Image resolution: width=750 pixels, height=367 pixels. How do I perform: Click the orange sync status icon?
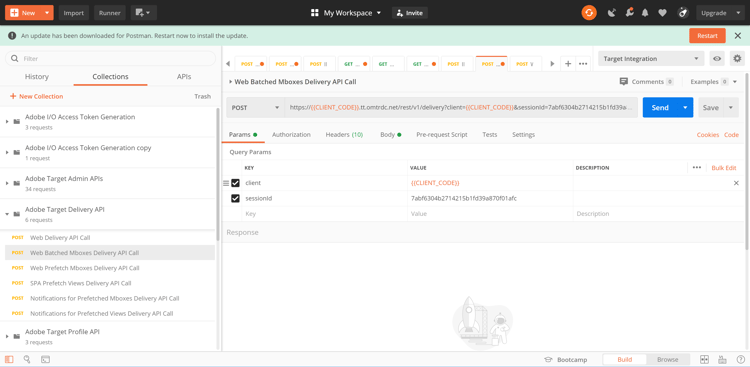tap(589, 13)
